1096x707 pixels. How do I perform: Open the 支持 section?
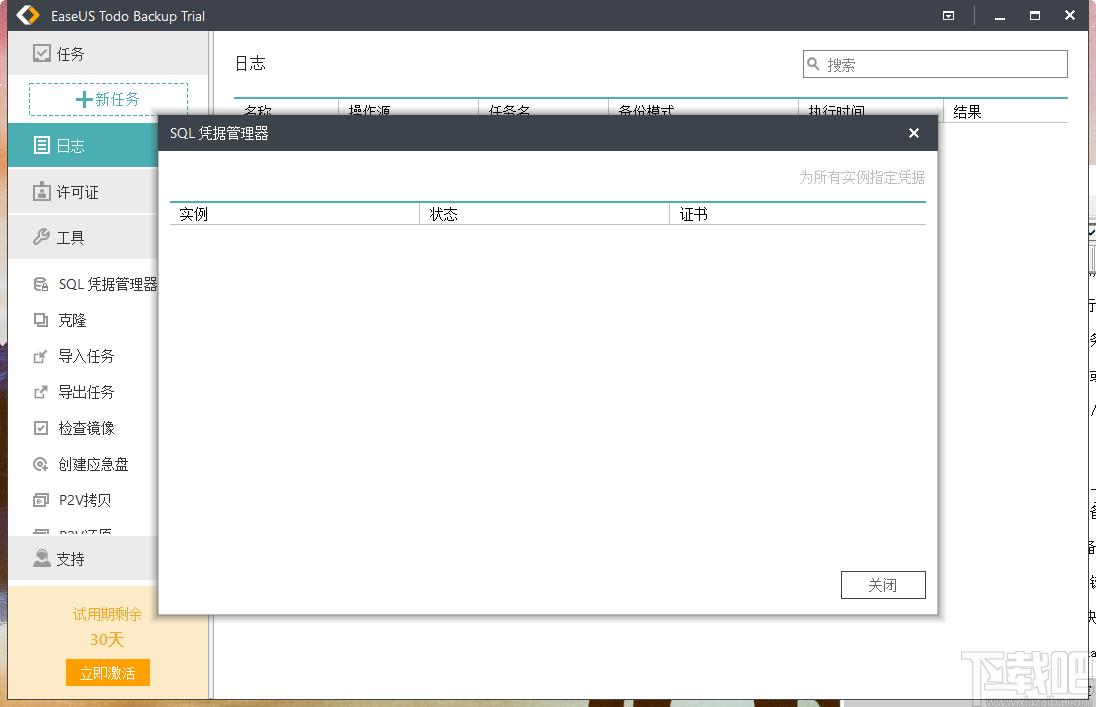click(83, 558)
